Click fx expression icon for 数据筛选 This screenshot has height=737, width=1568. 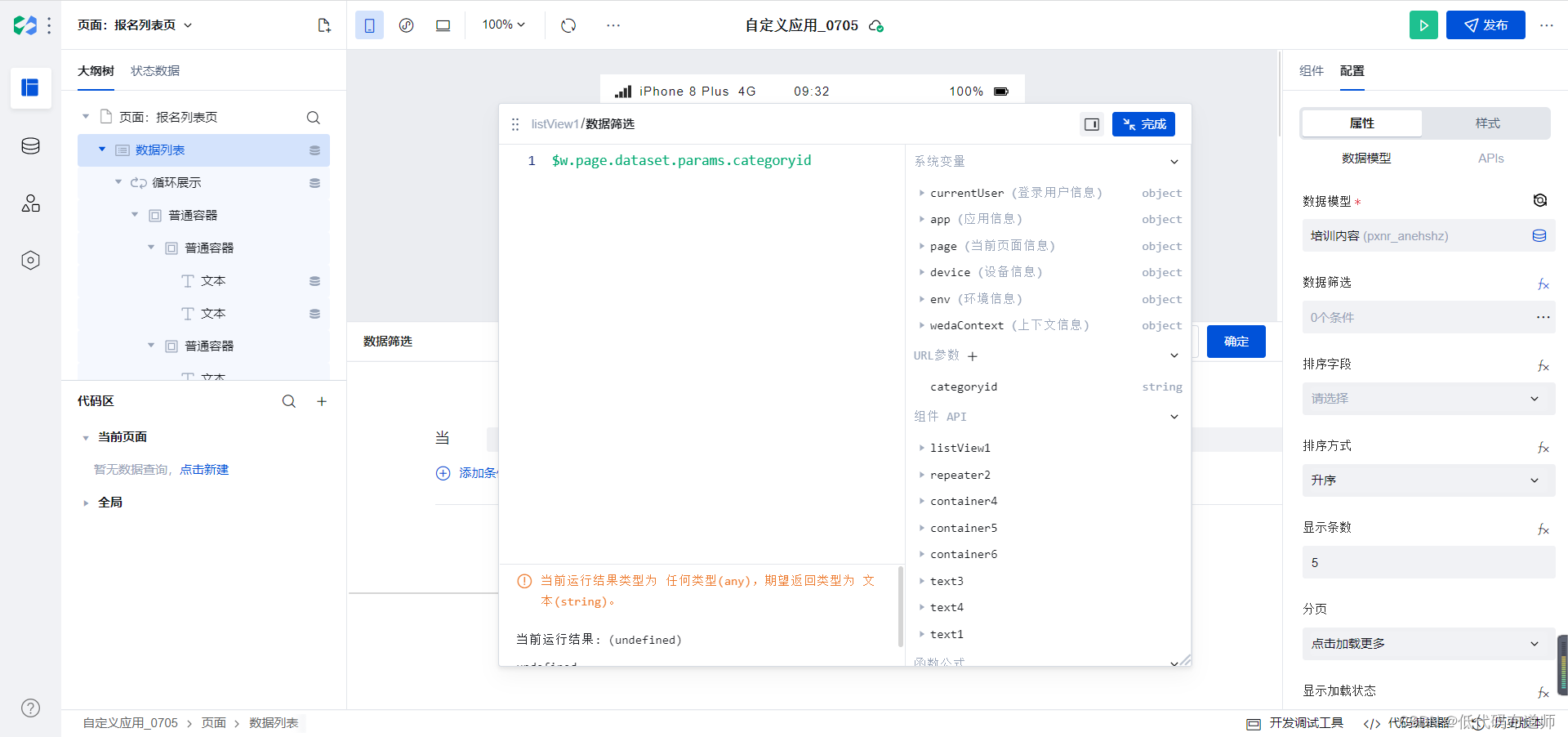click(1543, 284)
